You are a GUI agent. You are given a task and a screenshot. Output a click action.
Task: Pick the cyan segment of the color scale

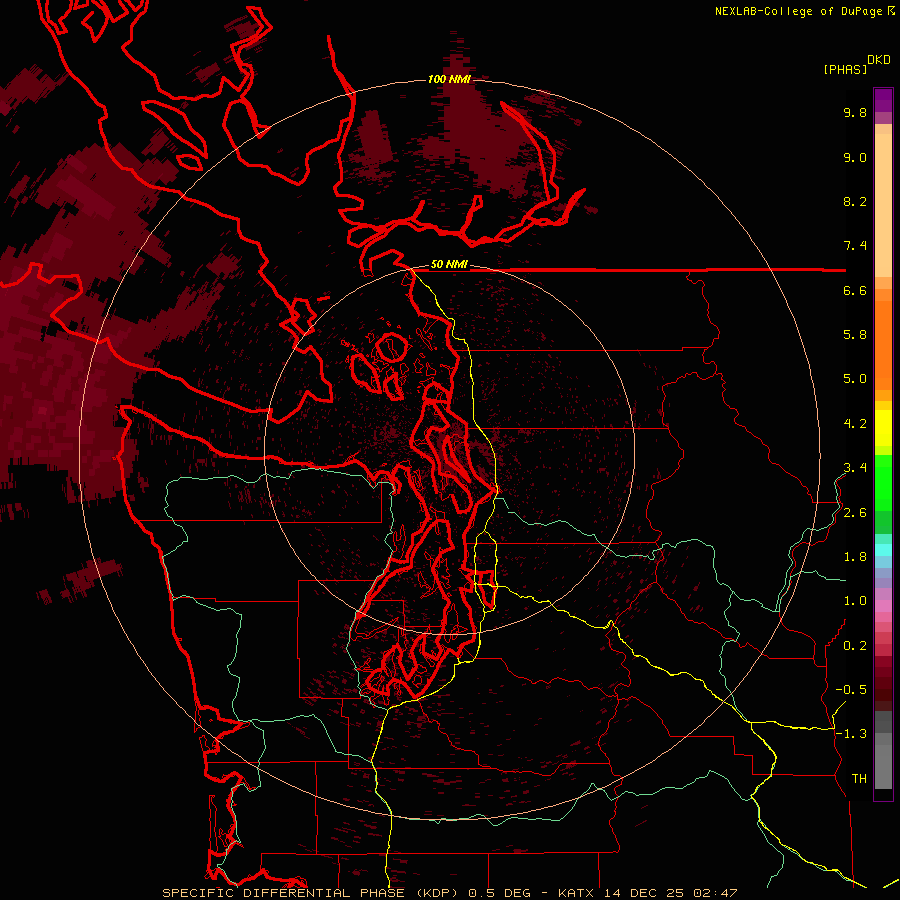[x=883, y=550]
